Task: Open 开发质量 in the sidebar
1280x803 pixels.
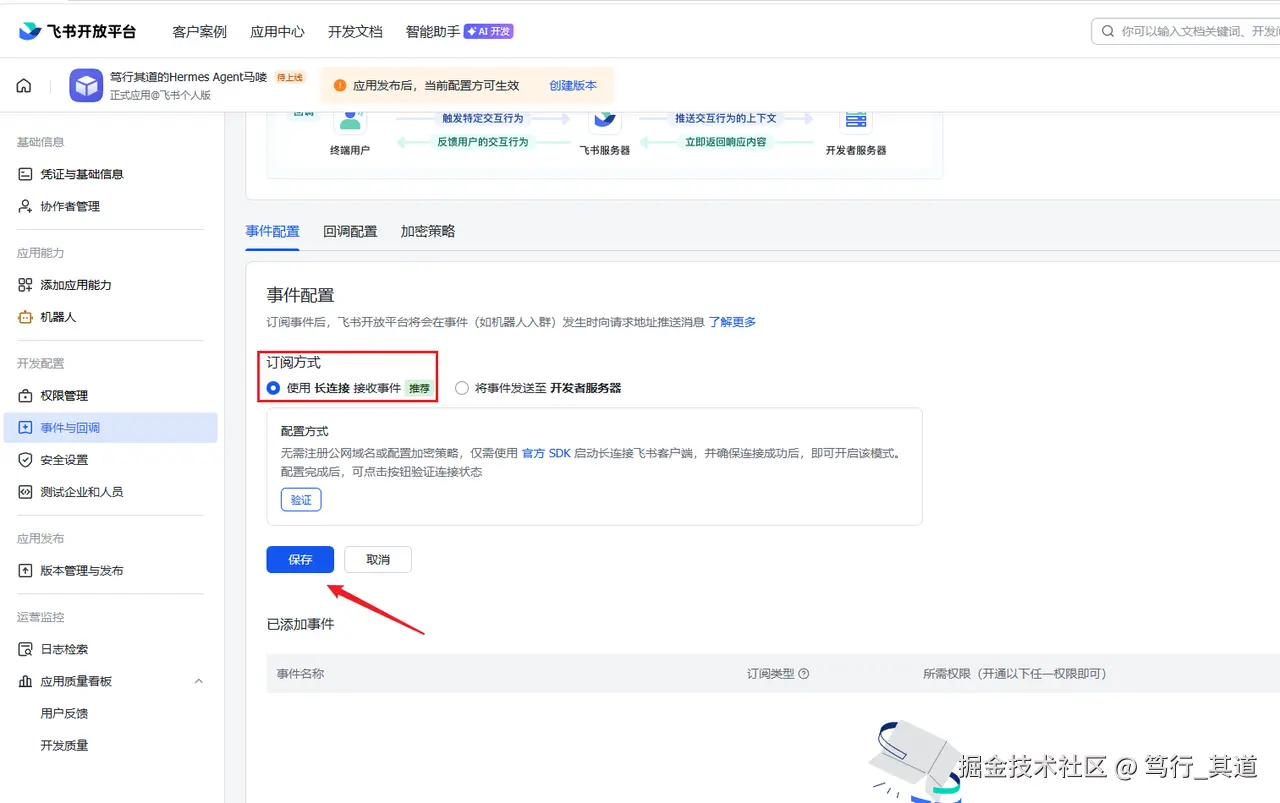Action: pos(64,746)
